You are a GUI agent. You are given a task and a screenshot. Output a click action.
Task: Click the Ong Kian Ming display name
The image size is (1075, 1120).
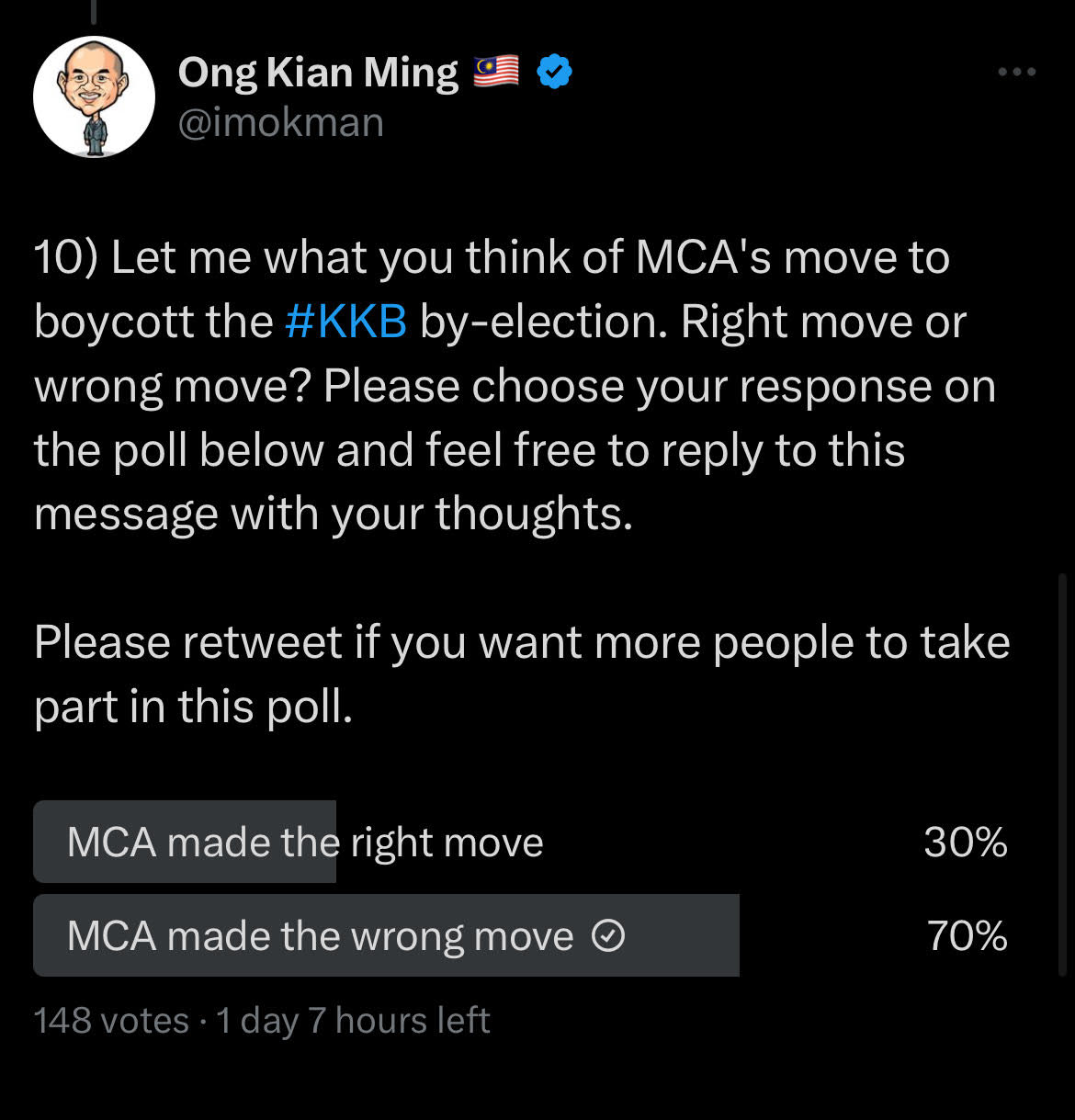(318, 72)
